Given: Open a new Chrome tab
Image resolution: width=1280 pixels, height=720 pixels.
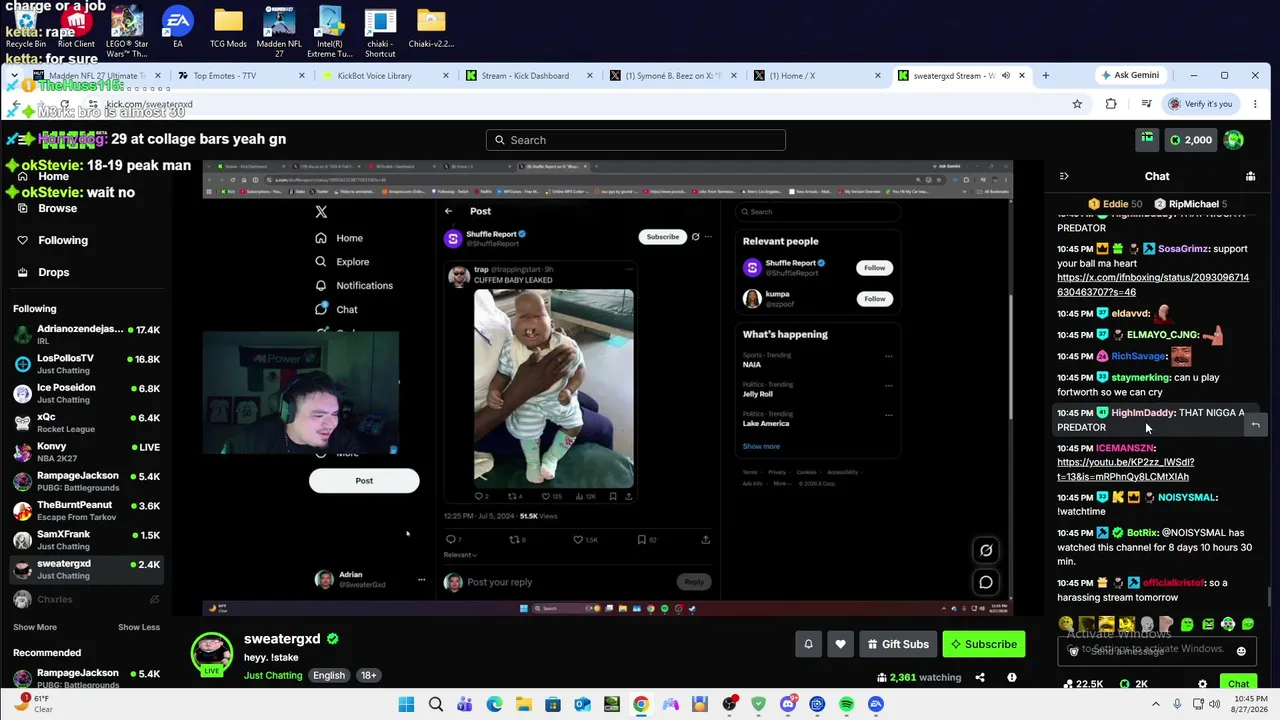Looking at the screenshot, I should click(x=1046, y=75).
